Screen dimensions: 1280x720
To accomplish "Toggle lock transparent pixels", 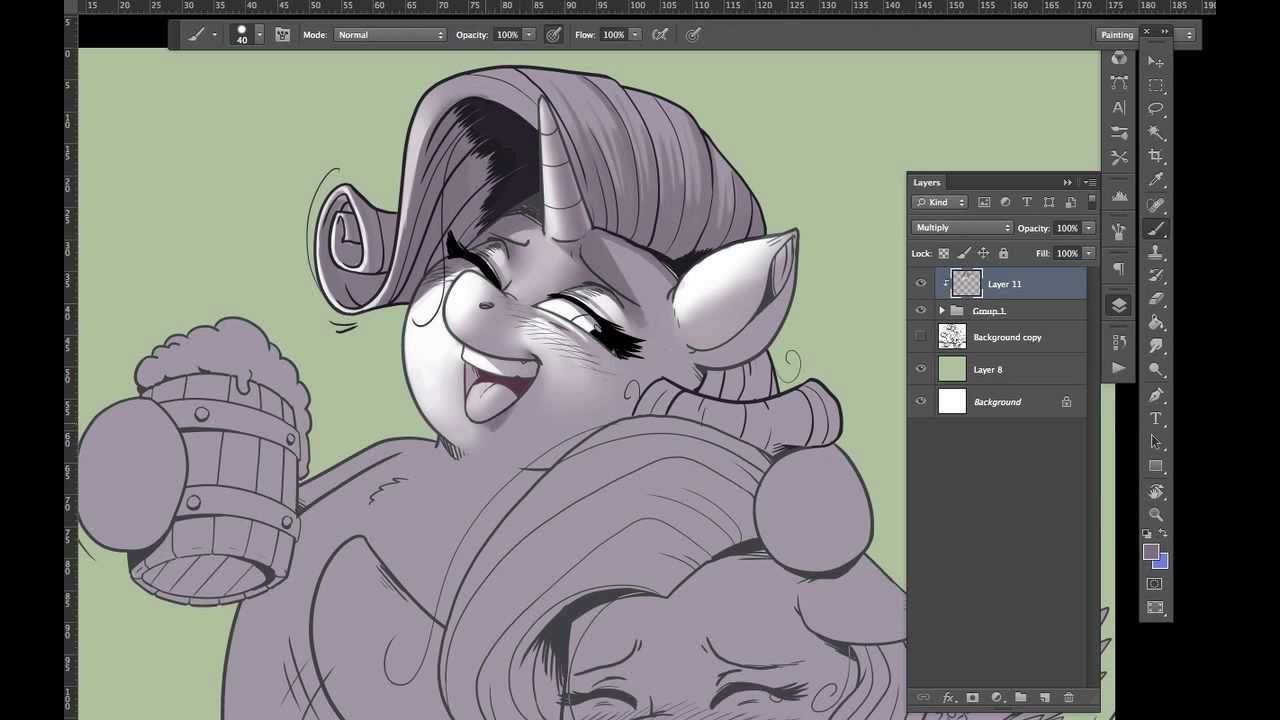I will click(943, 253).
